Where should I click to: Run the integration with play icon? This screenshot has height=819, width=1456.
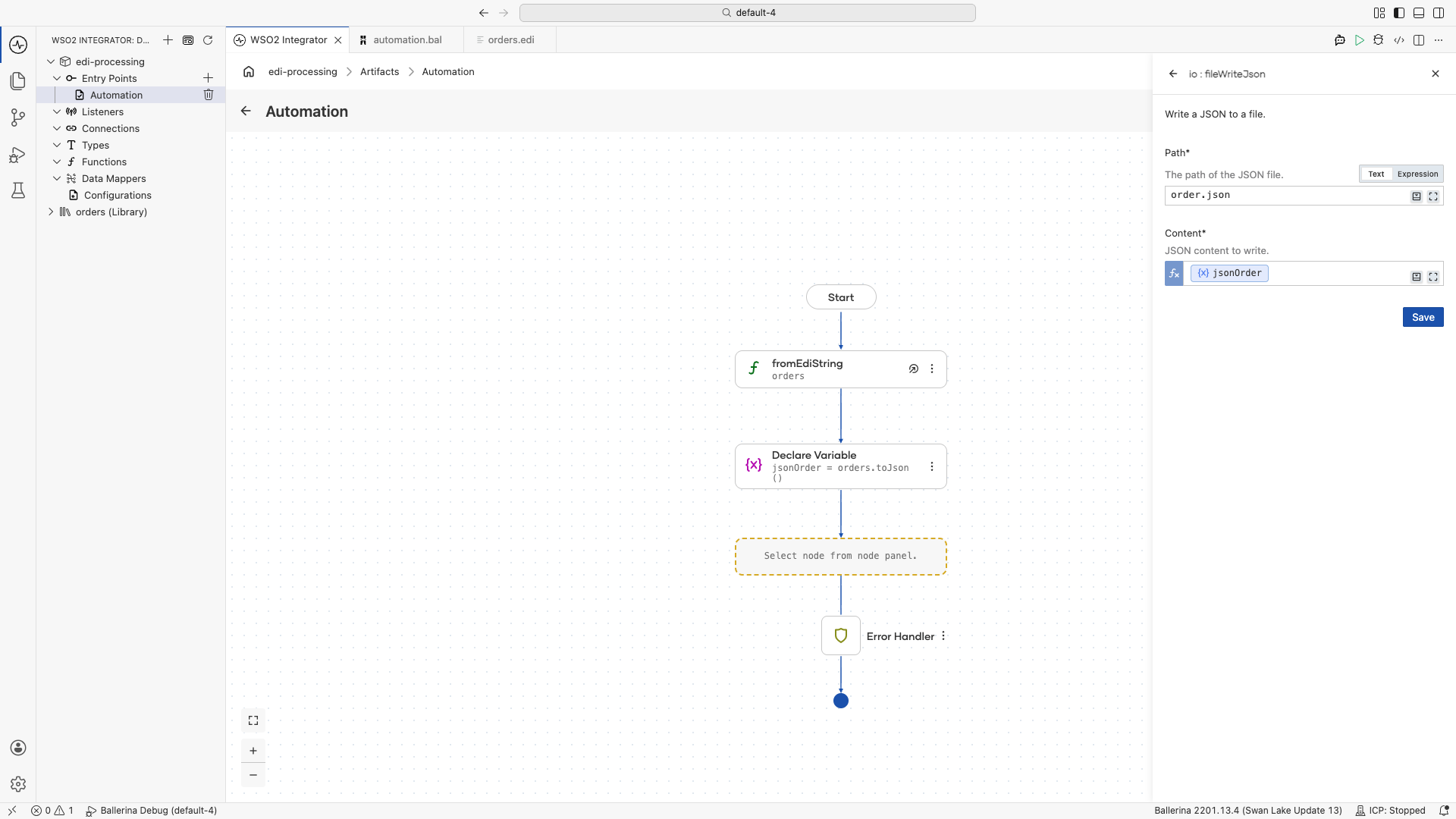click(1360, 40)
